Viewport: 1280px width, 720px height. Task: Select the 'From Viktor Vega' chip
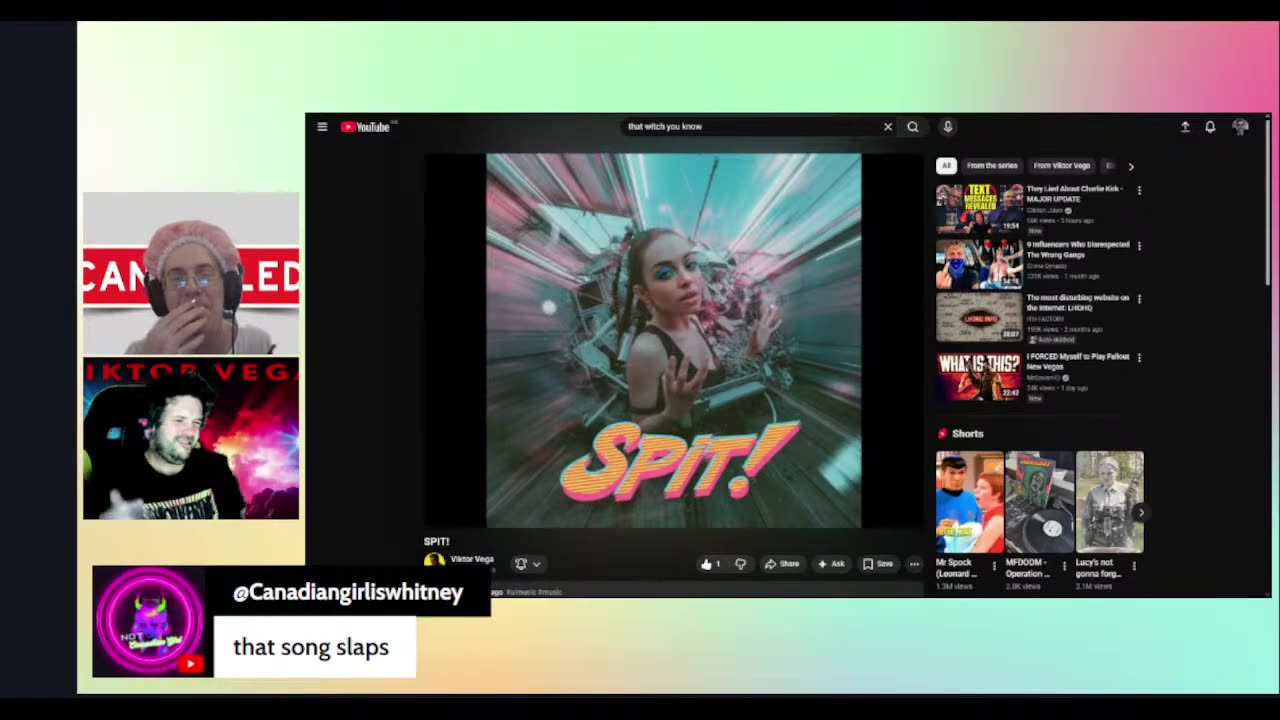[1061, 166]
